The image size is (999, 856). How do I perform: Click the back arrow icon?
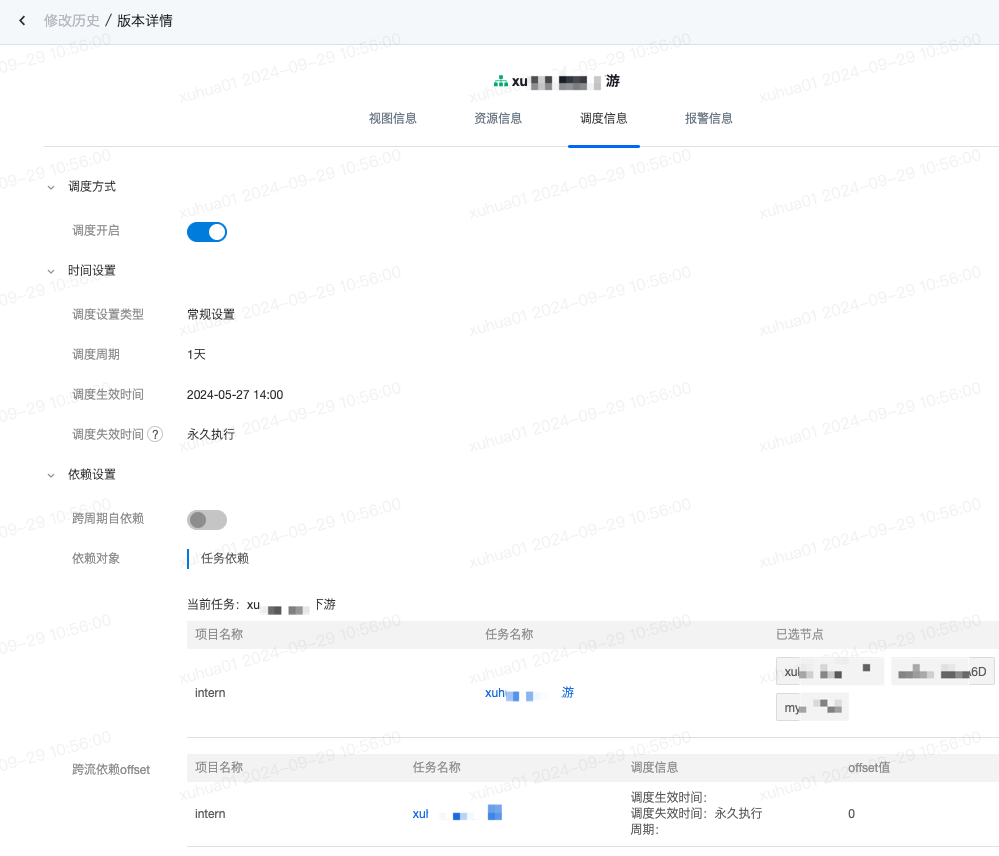(x=22, y=20)
